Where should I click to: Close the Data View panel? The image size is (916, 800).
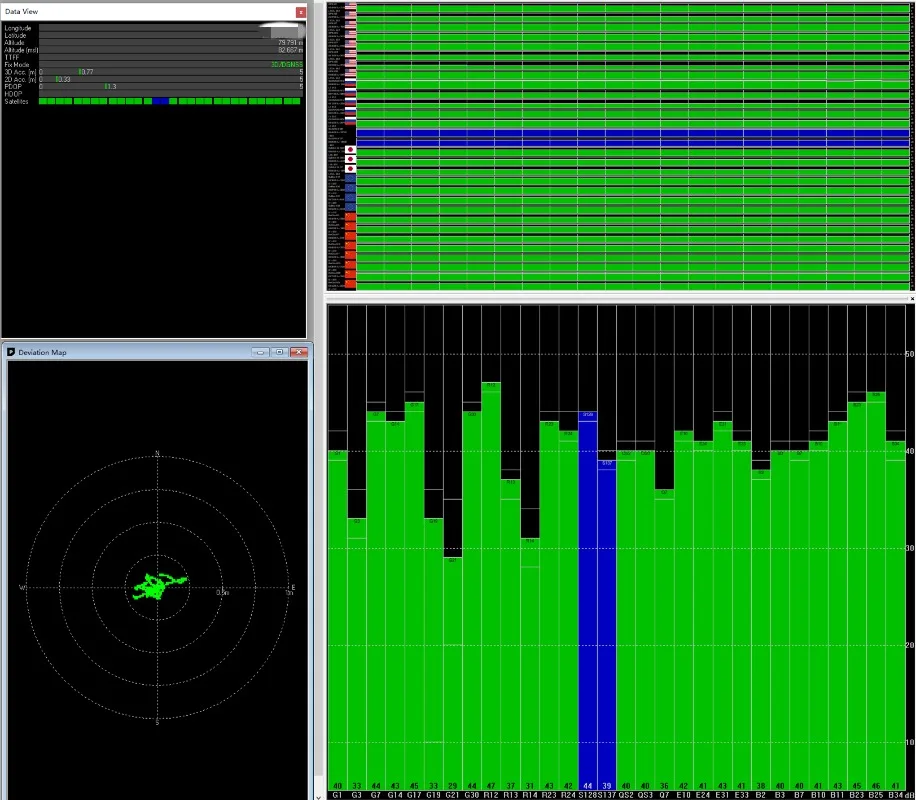300,12
